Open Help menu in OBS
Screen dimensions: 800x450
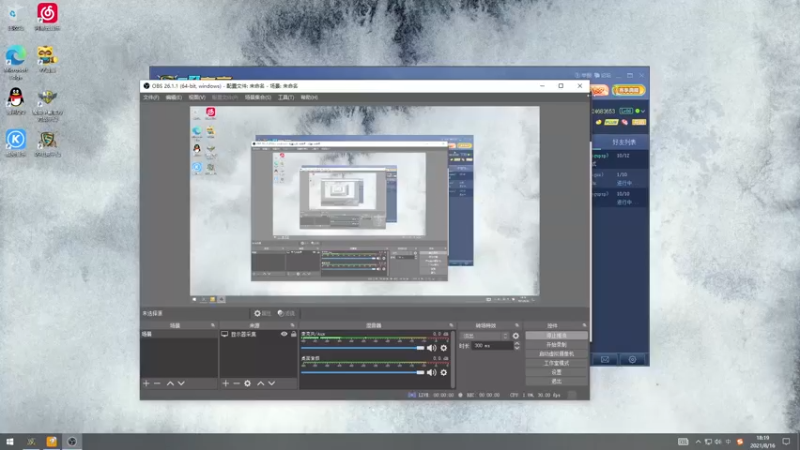(309, 97)
